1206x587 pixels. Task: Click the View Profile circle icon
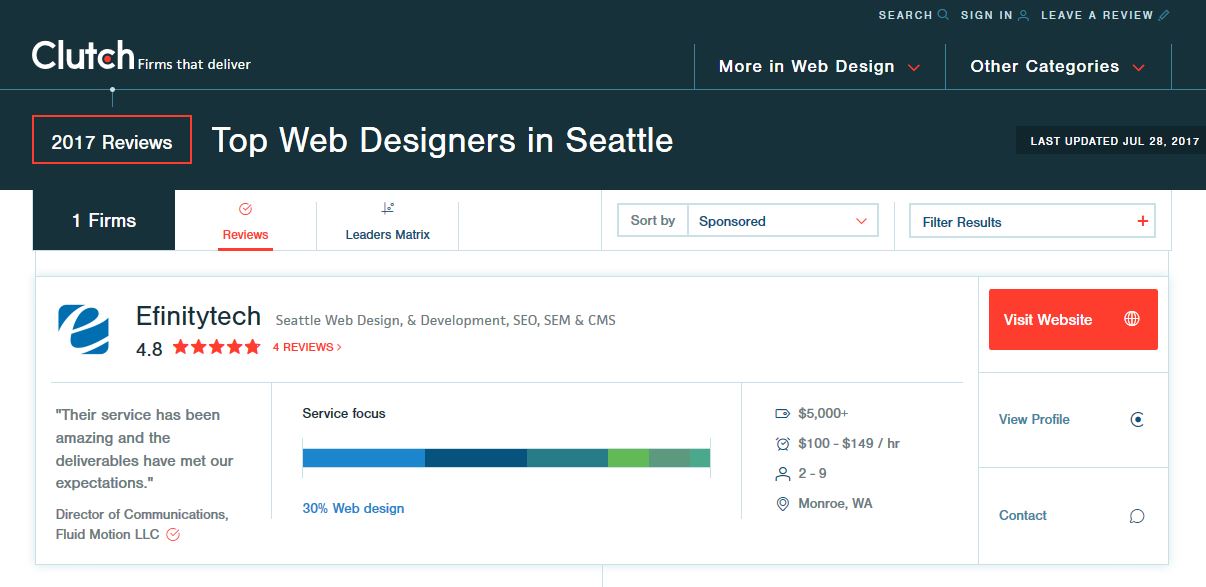[x=1137, y=420]
